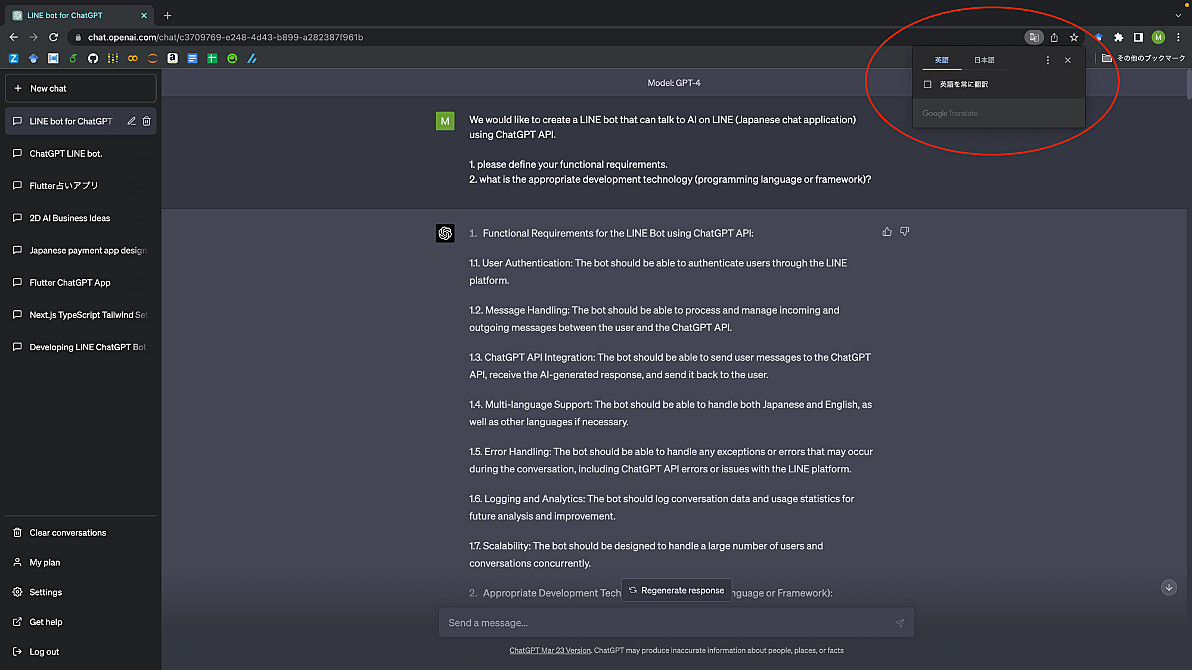1192x670 pixels.
Task: Click the share page icon in address bar
Action: pos(1054,37)
